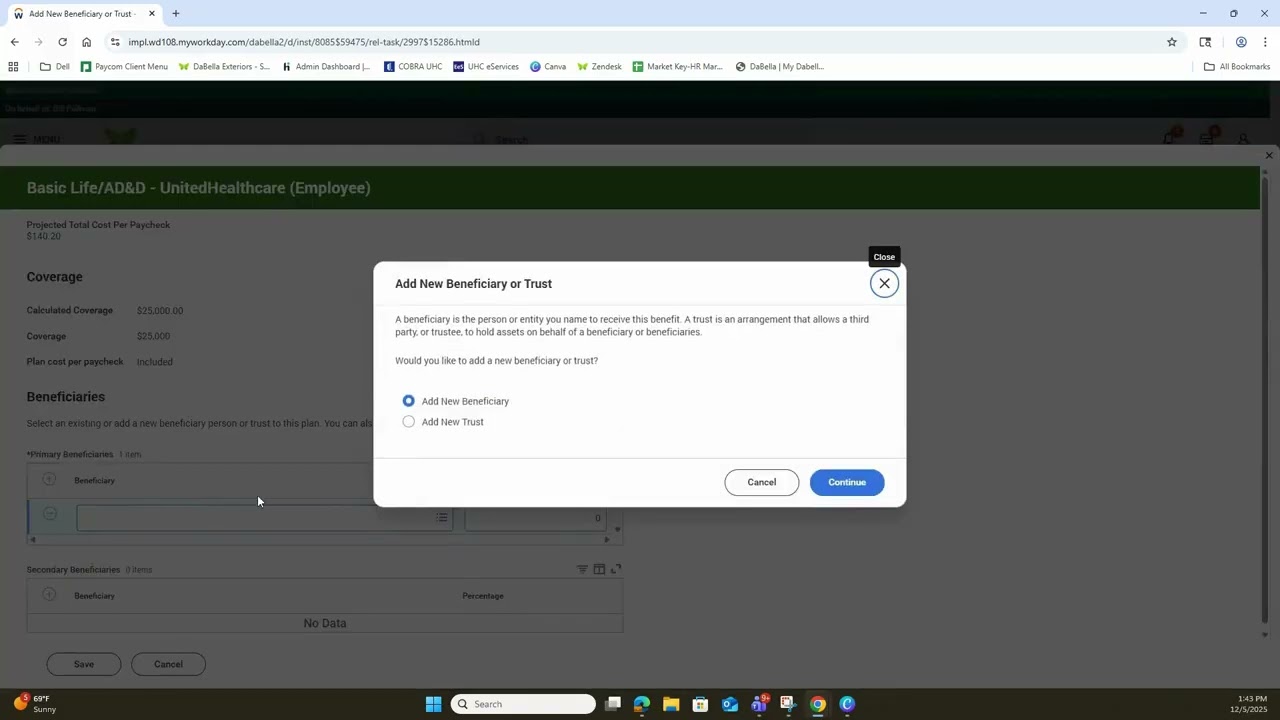This screenshot has width=1280, height=720.
Task: Open the Market Key-HR bookmark
Action: (x=677, y=67)
